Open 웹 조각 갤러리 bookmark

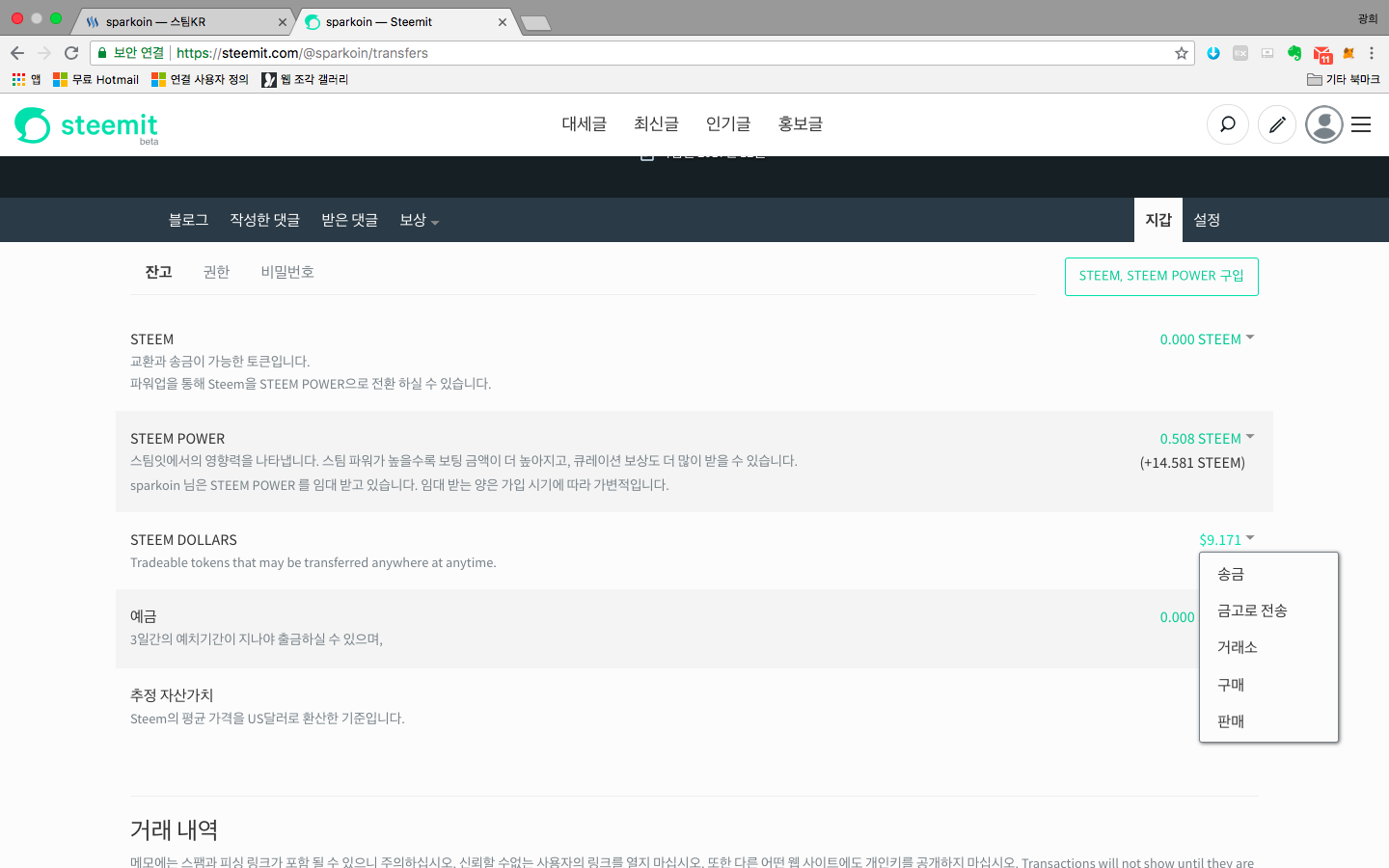coord(305,79)
